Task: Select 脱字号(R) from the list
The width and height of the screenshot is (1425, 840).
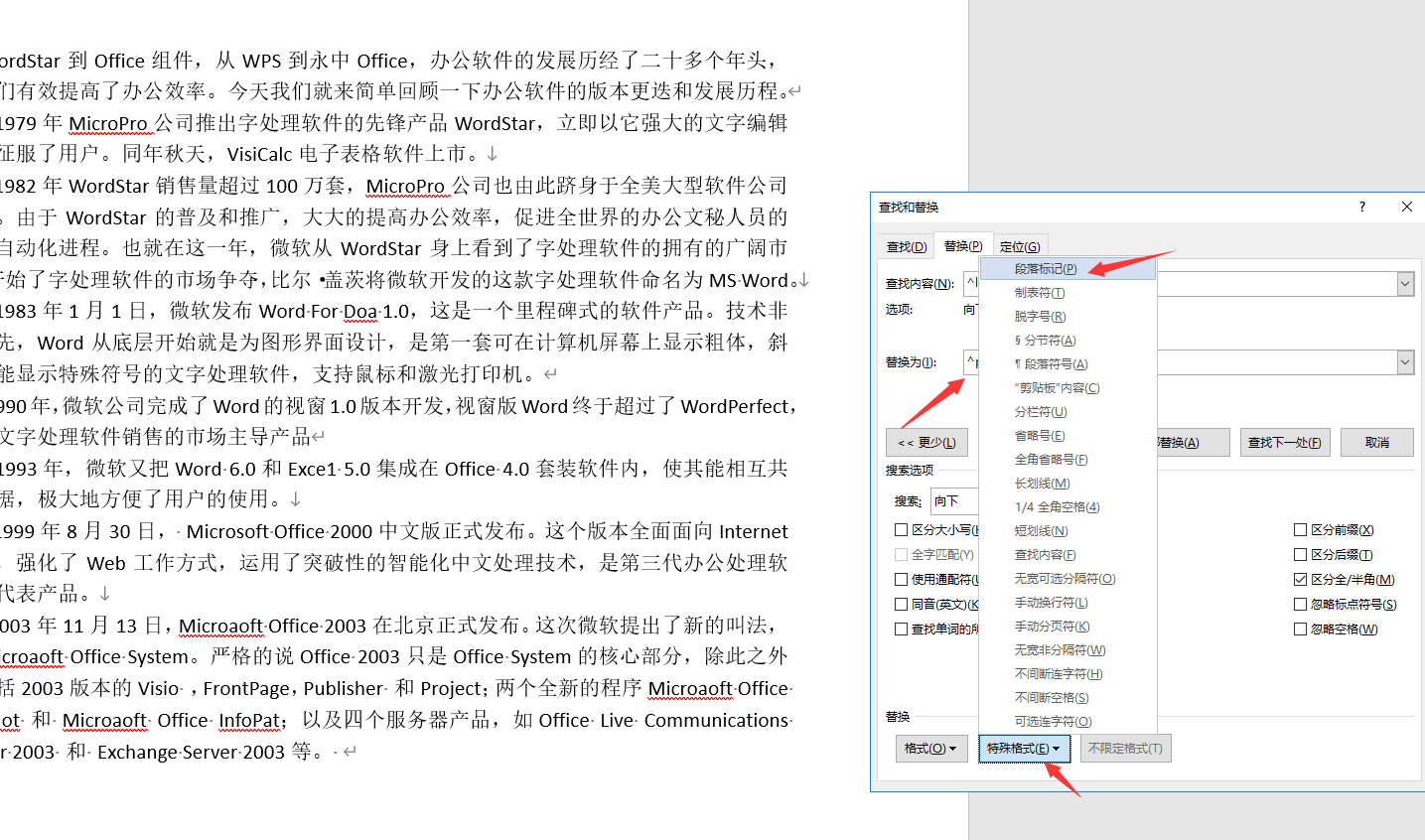Action: pyautogui.click(x=1068, y=317)
